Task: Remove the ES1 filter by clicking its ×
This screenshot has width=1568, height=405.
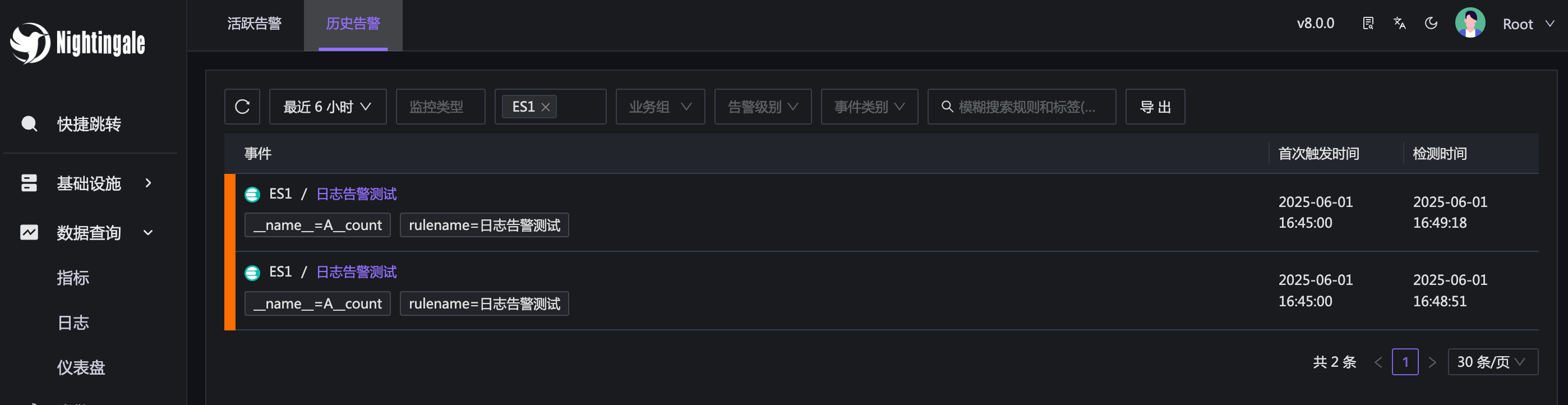Action: (546, 106)
